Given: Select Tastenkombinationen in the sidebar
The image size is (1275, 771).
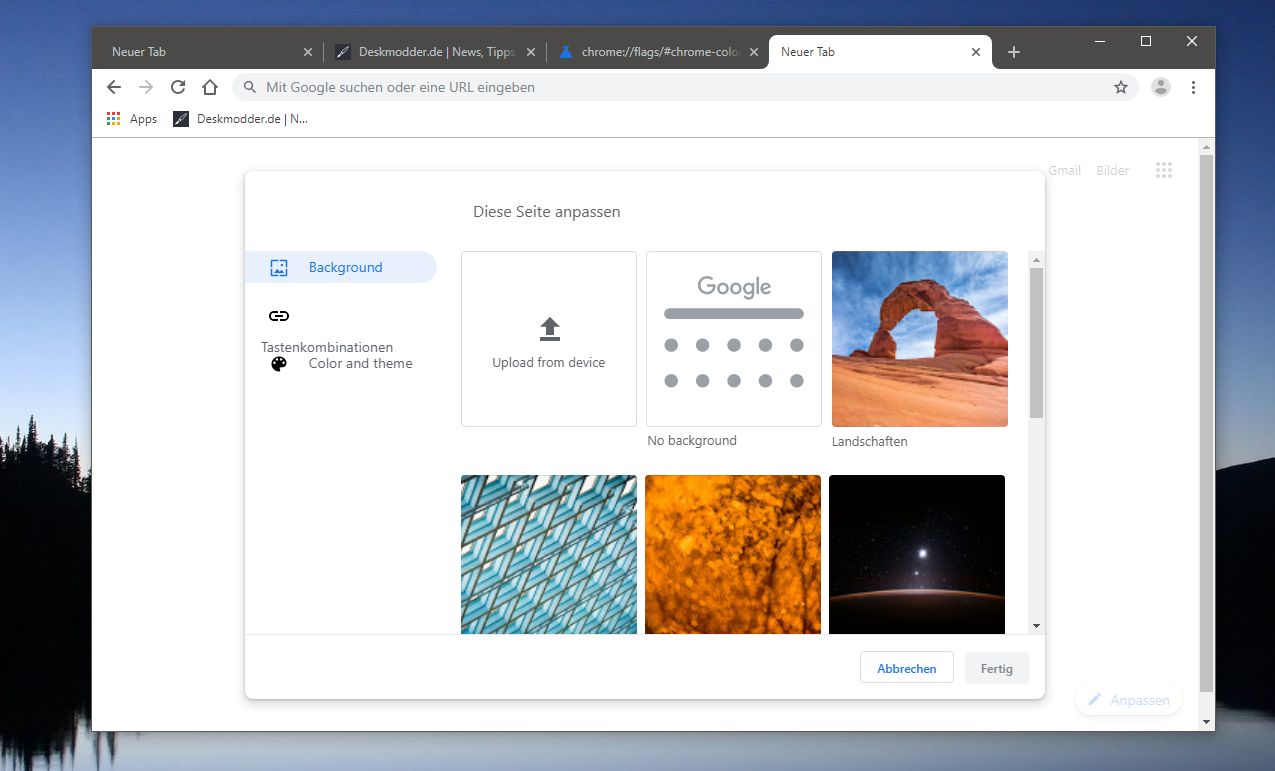Looking at the screenshot, I should (327, 347).
